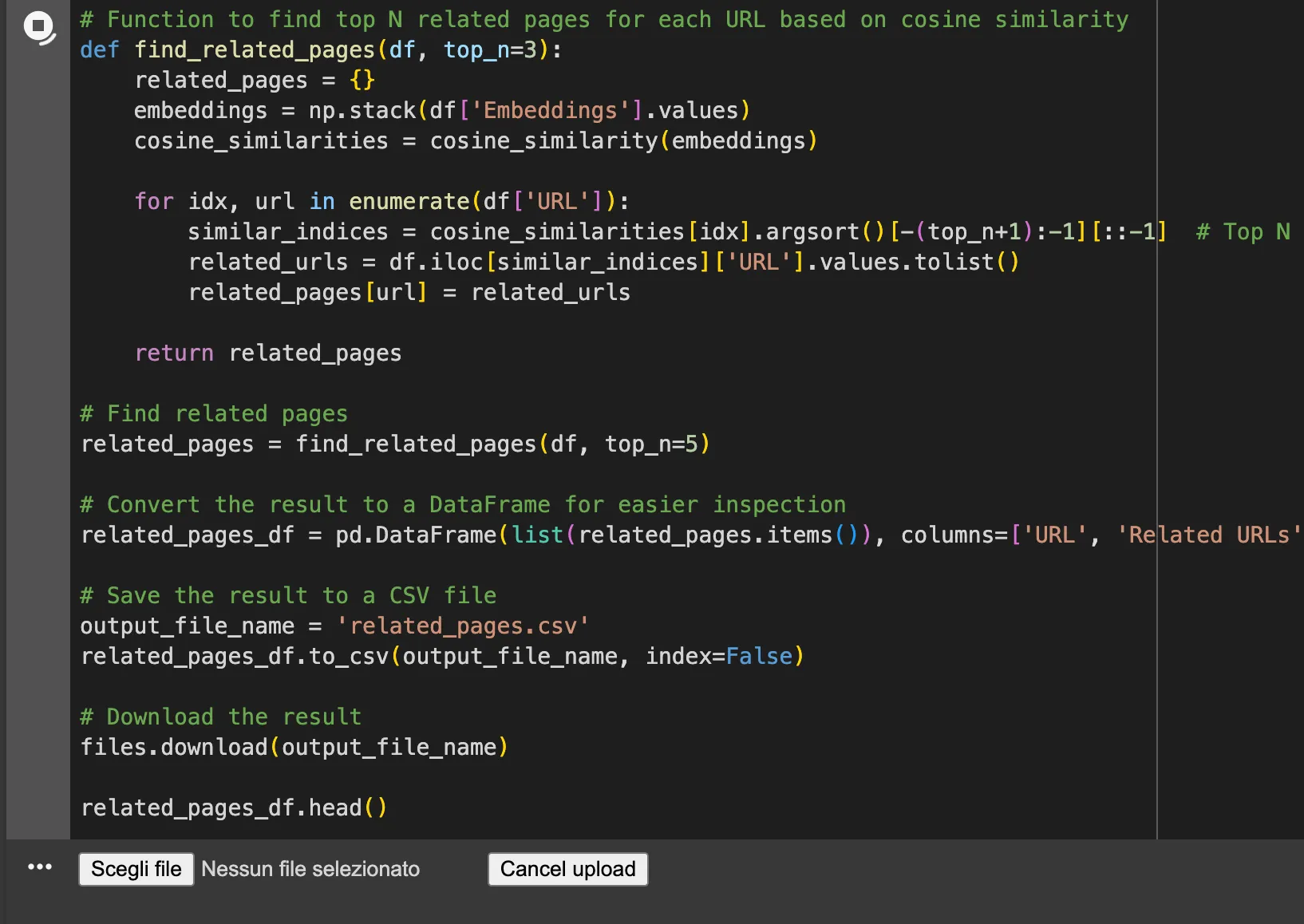The height and width of the screenshot is (924, 1304).
Task: Click the cosine_similarity(embeddings) call
Action: (x=622, y=140)
